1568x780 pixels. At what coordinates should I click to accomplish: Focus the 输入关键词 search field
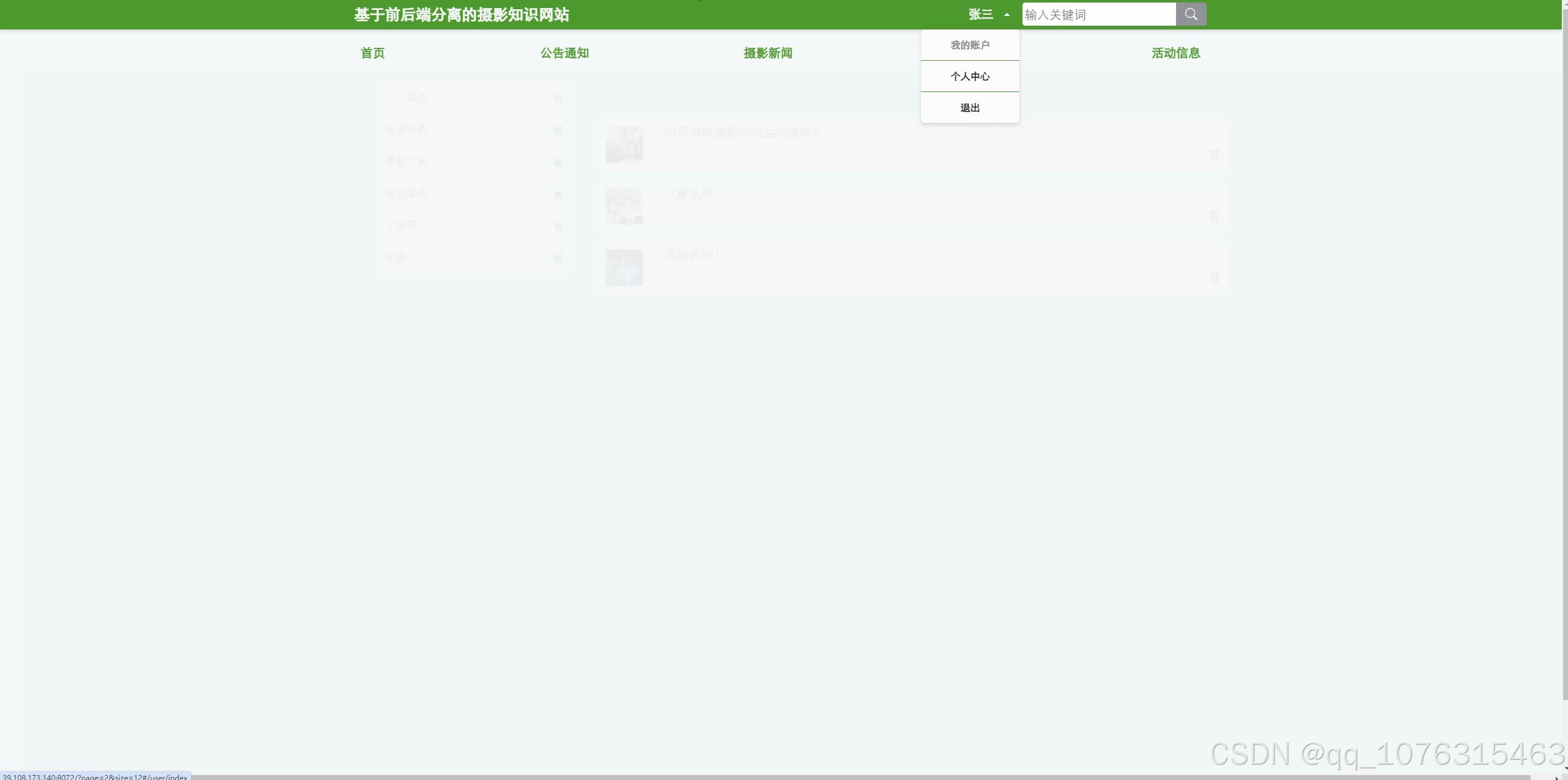click(x=1099, y=15)
